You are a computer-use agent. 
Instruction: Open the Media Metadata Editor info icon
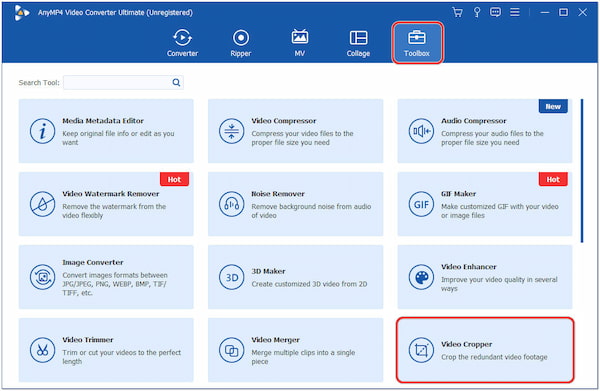point(42,131)
